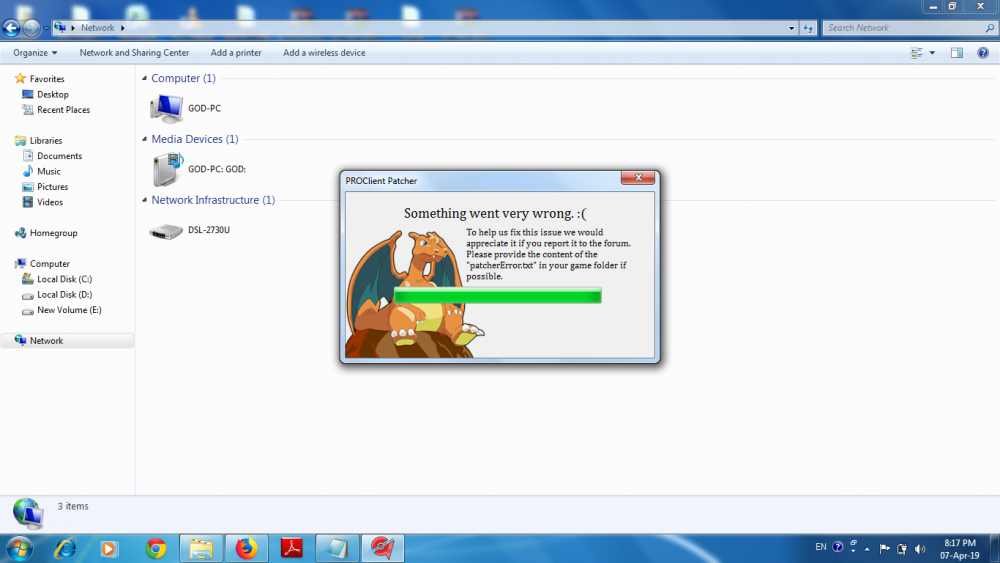Image resolution: width=1000 pixels, height=563 pixels.
Task: Toggle the preview pane icon
Action: 956,53
